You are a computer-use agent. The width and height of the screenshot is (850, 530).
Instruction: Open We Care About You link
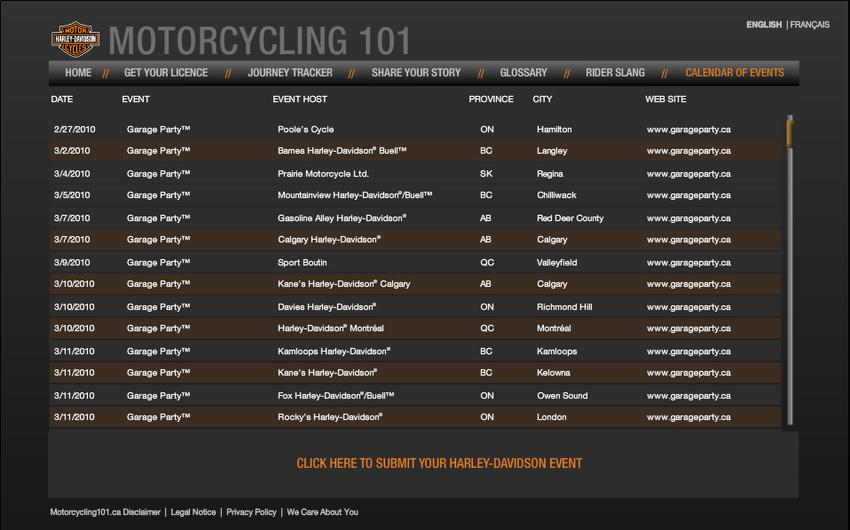322,512
